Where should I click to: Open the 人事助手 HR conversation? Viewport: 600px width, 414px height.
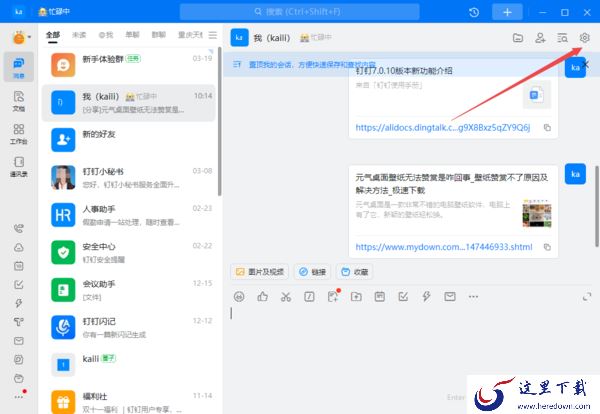[x=129, y=215]
